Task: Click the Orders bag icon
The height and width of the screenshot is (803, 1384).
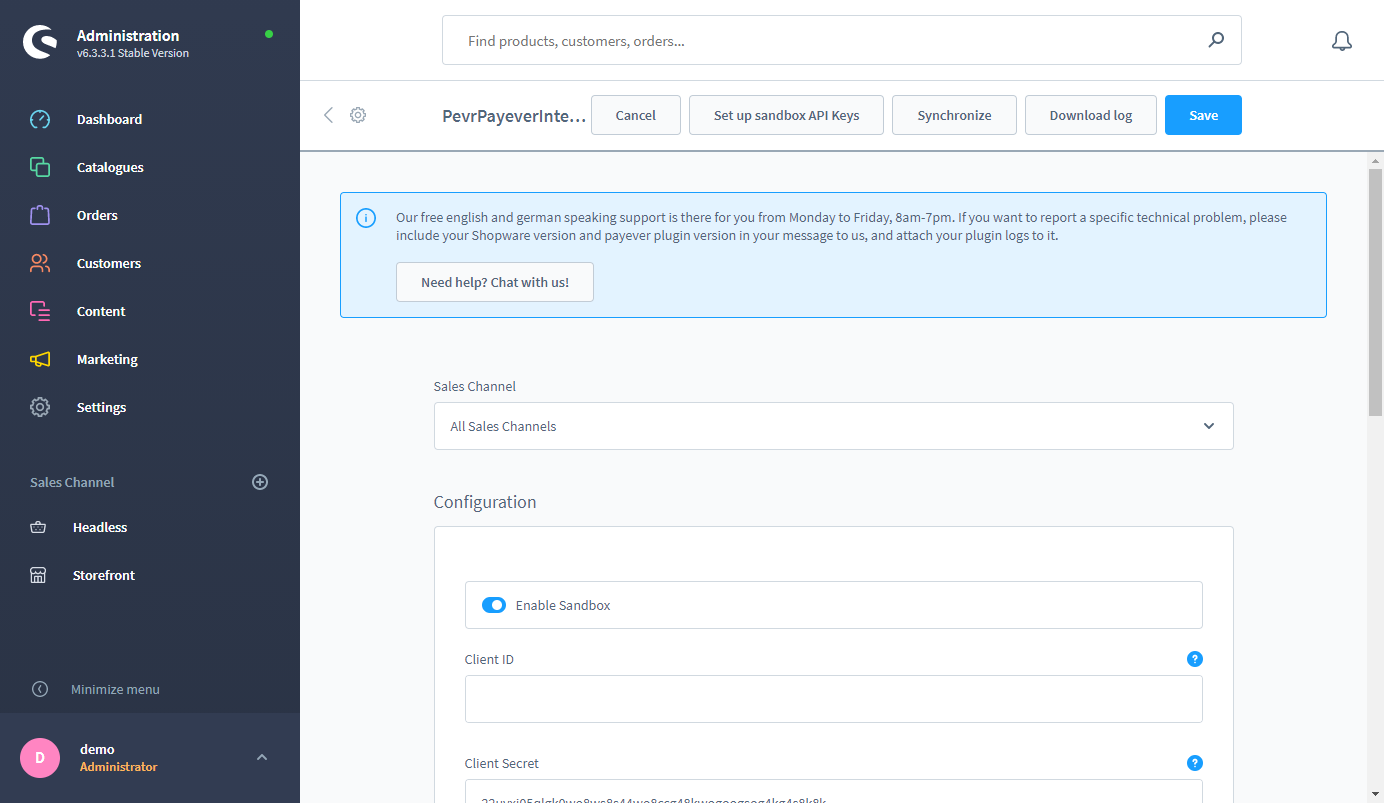Action: pyautogui.click(x=40, y=215)
